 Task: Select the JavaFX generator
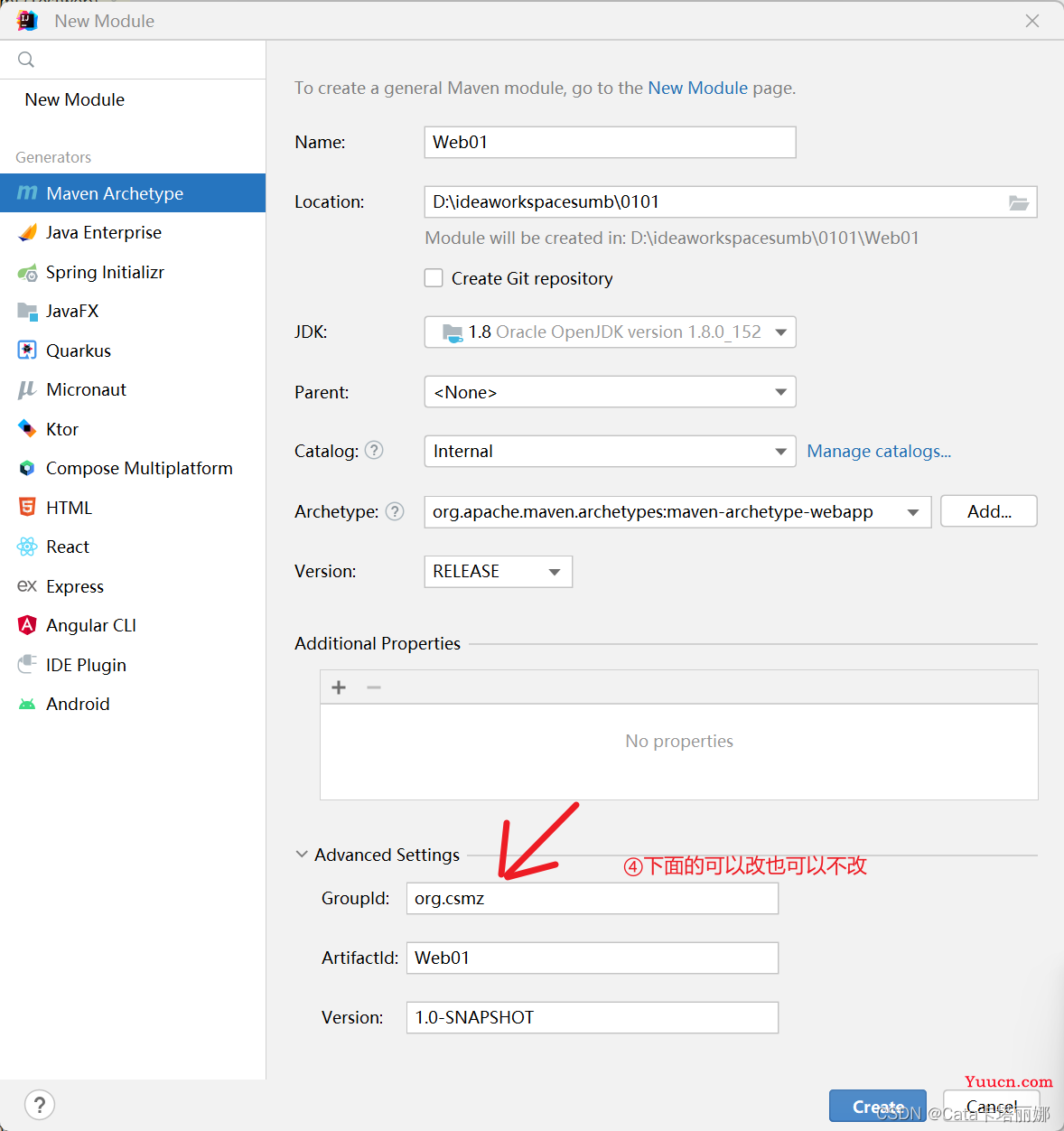click(133, 311)
